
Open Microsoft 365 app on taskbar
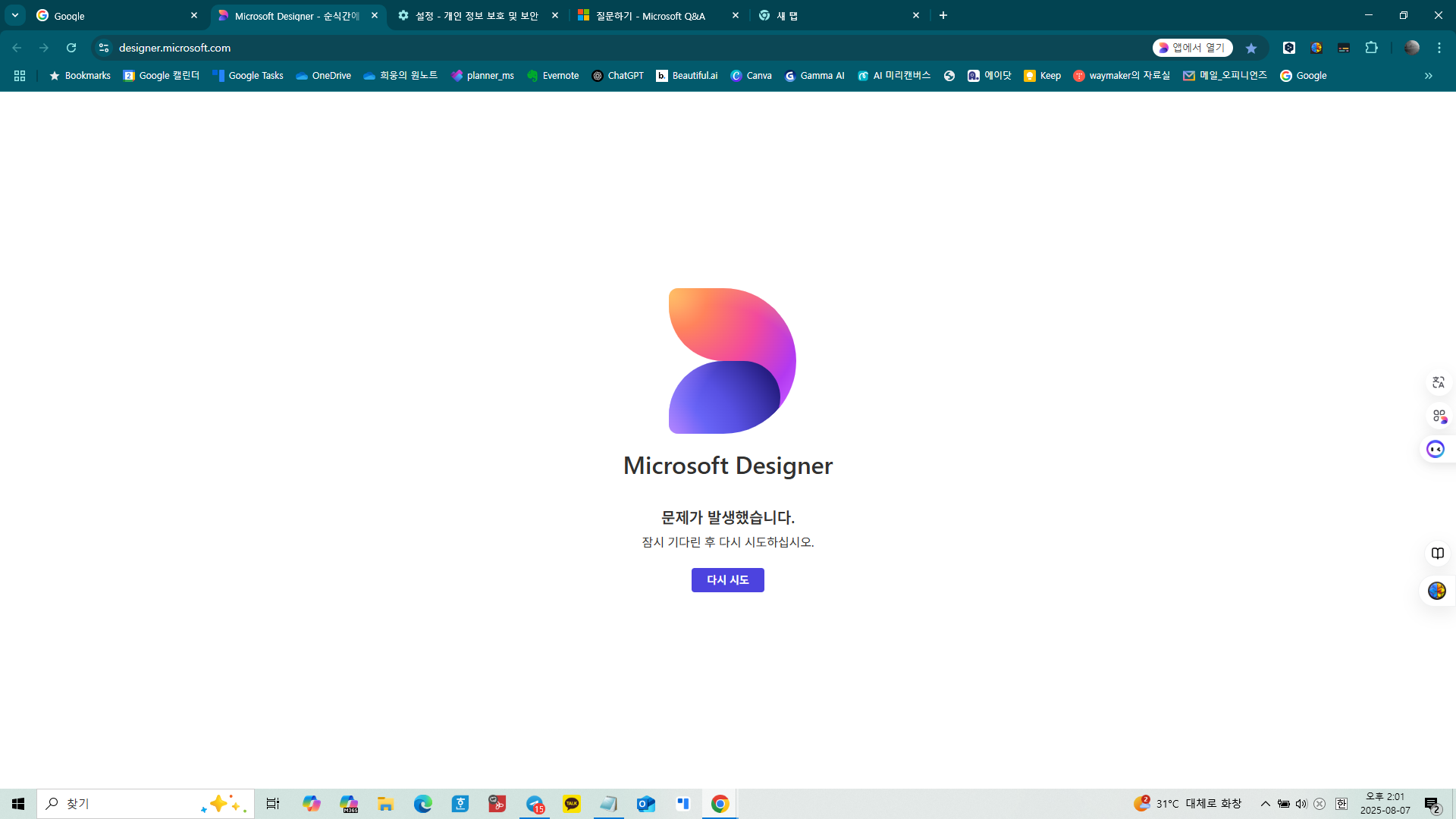[349, 804]
